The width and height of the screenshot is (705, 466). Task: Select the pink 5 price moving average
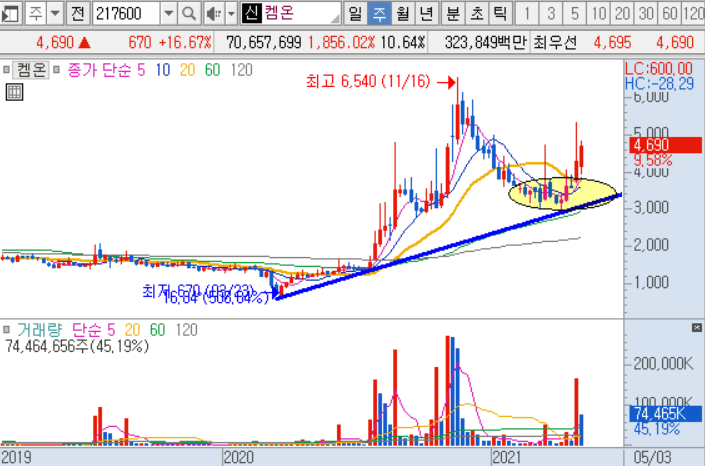141,70
